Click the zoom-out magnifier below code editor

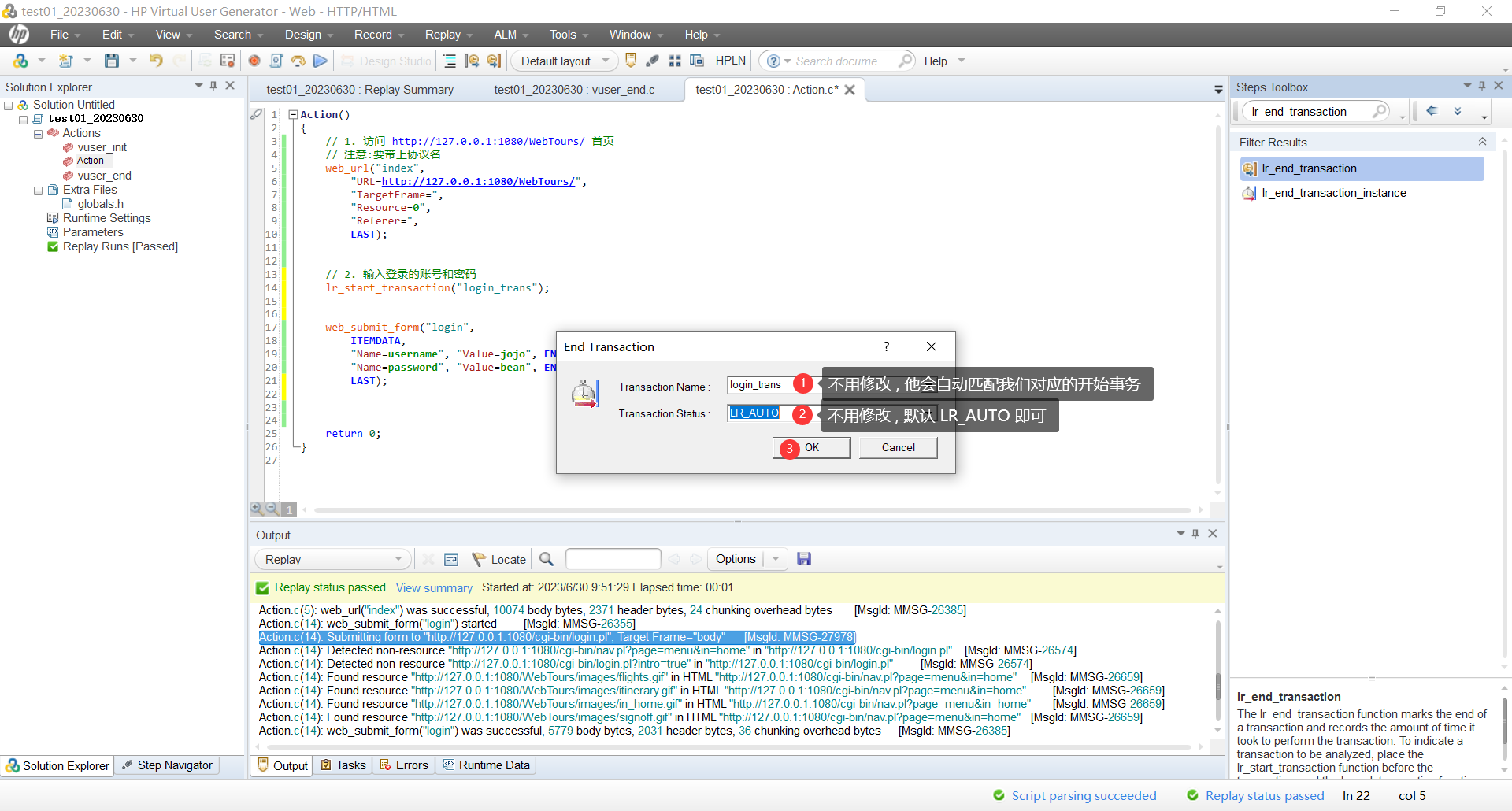point(272,509)
